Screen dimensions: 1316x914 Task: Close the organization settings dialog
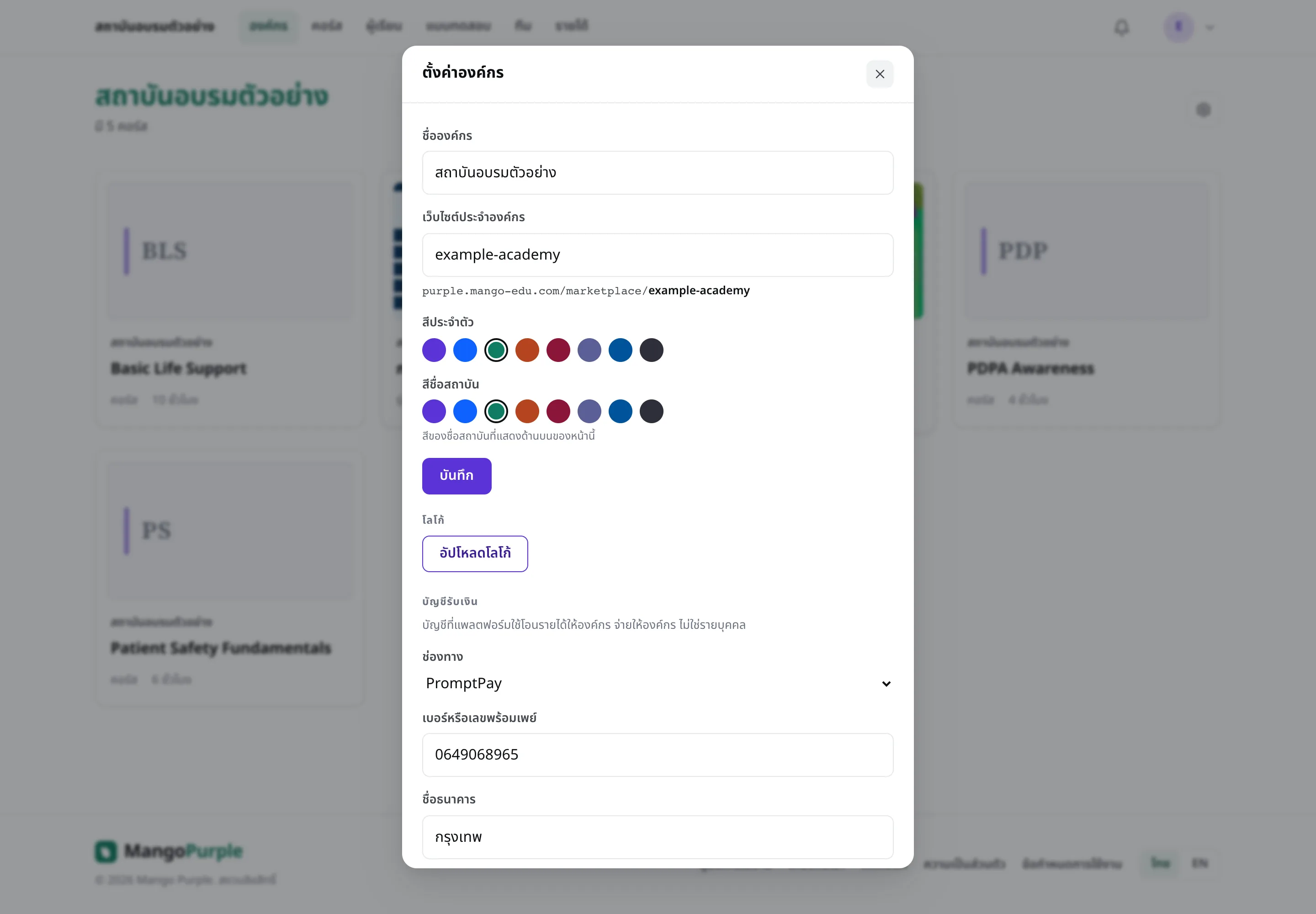coord(880,74)
